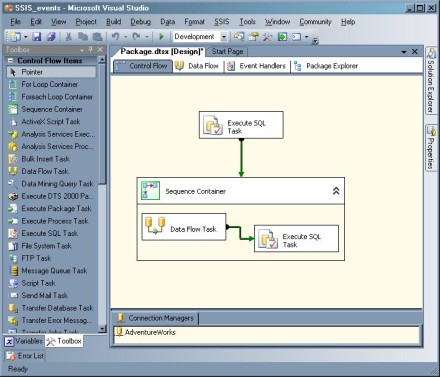Collapse Control Flow Items toolbox group
Screen dimensions: 440x377
(10, 61)
